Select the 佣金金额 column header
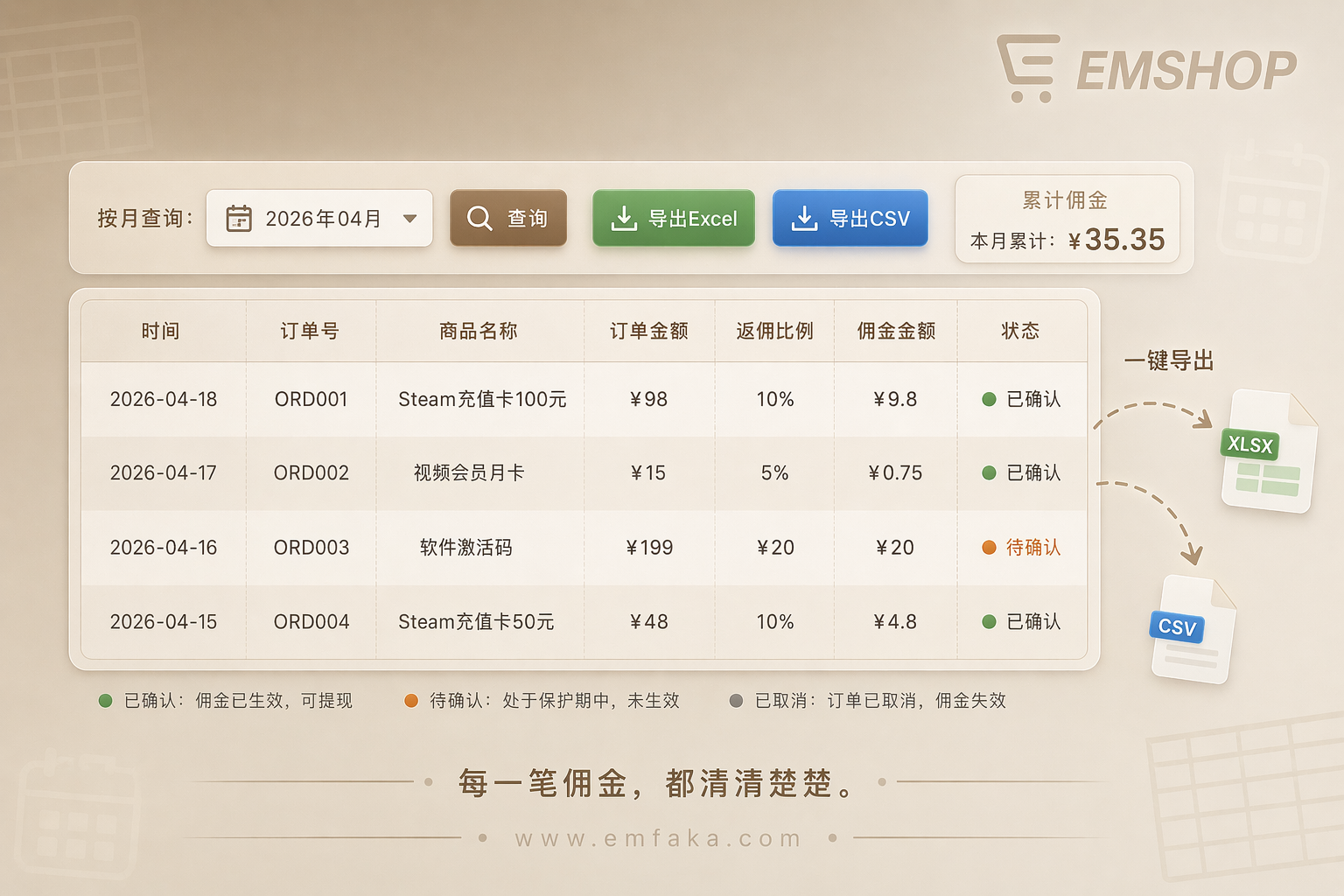This screenshot has width=1344, height=896. click(896, 331)
